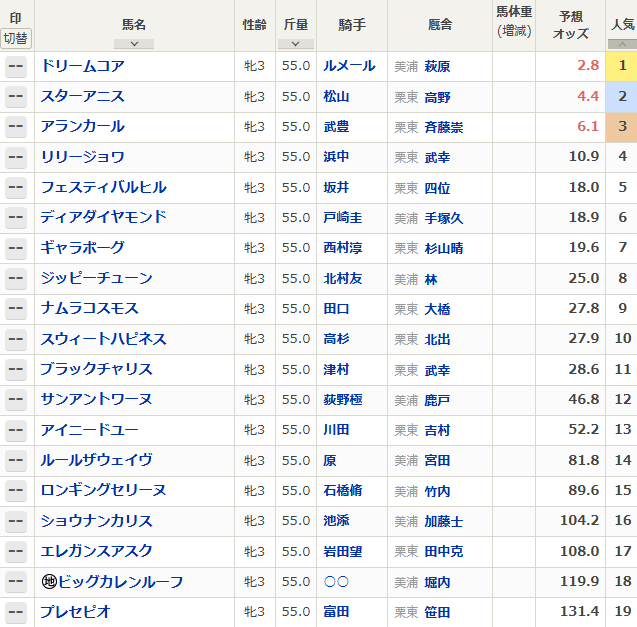Image resolution: width=637 pixels, height=627 pixels.
Task: Click the 馬体重 (増減) column header
Action: pos(514,22)
